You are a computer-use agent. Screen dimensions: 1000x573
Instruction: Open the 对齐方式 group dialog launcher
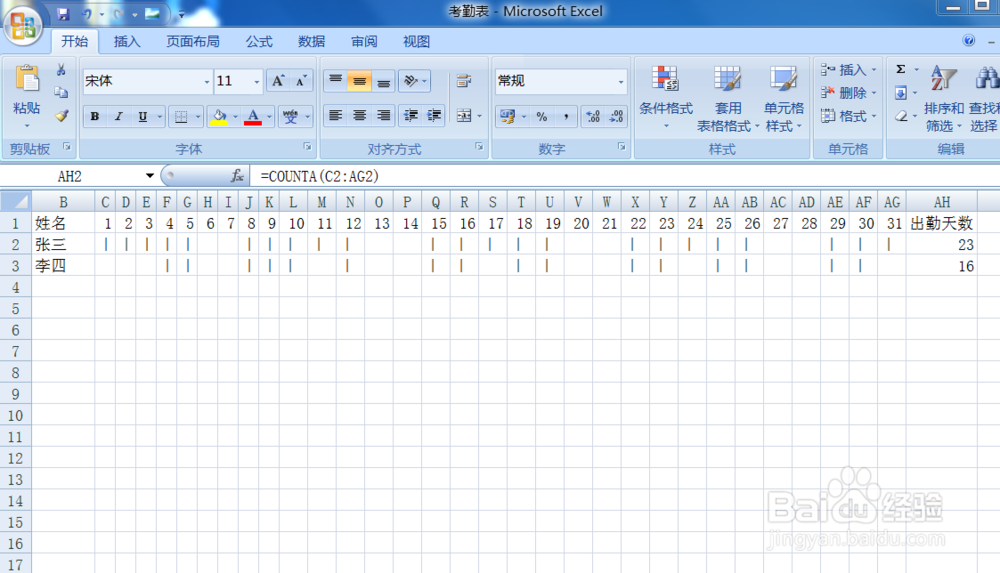tap(479, 147)
